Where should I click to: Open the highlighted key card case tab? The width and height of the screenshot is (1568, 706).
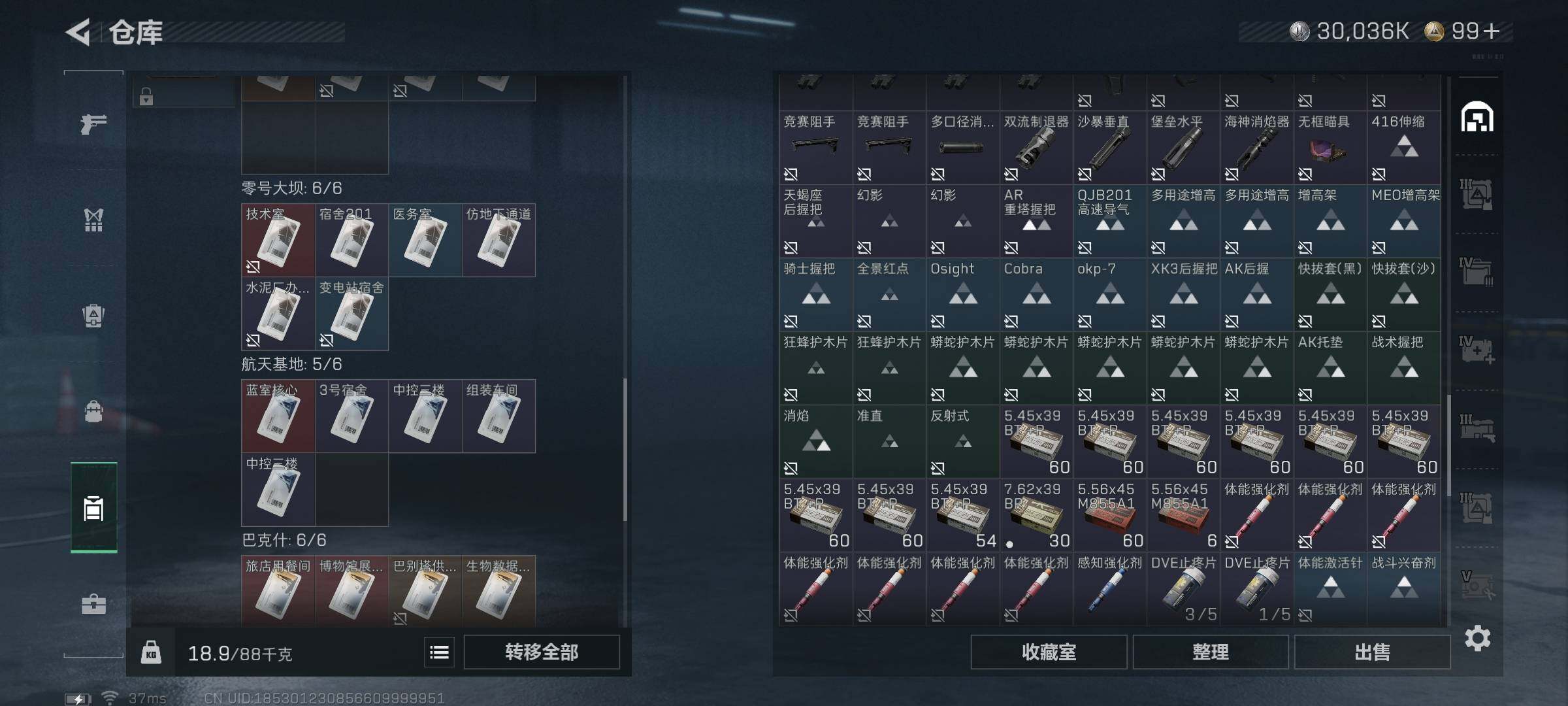93,508
